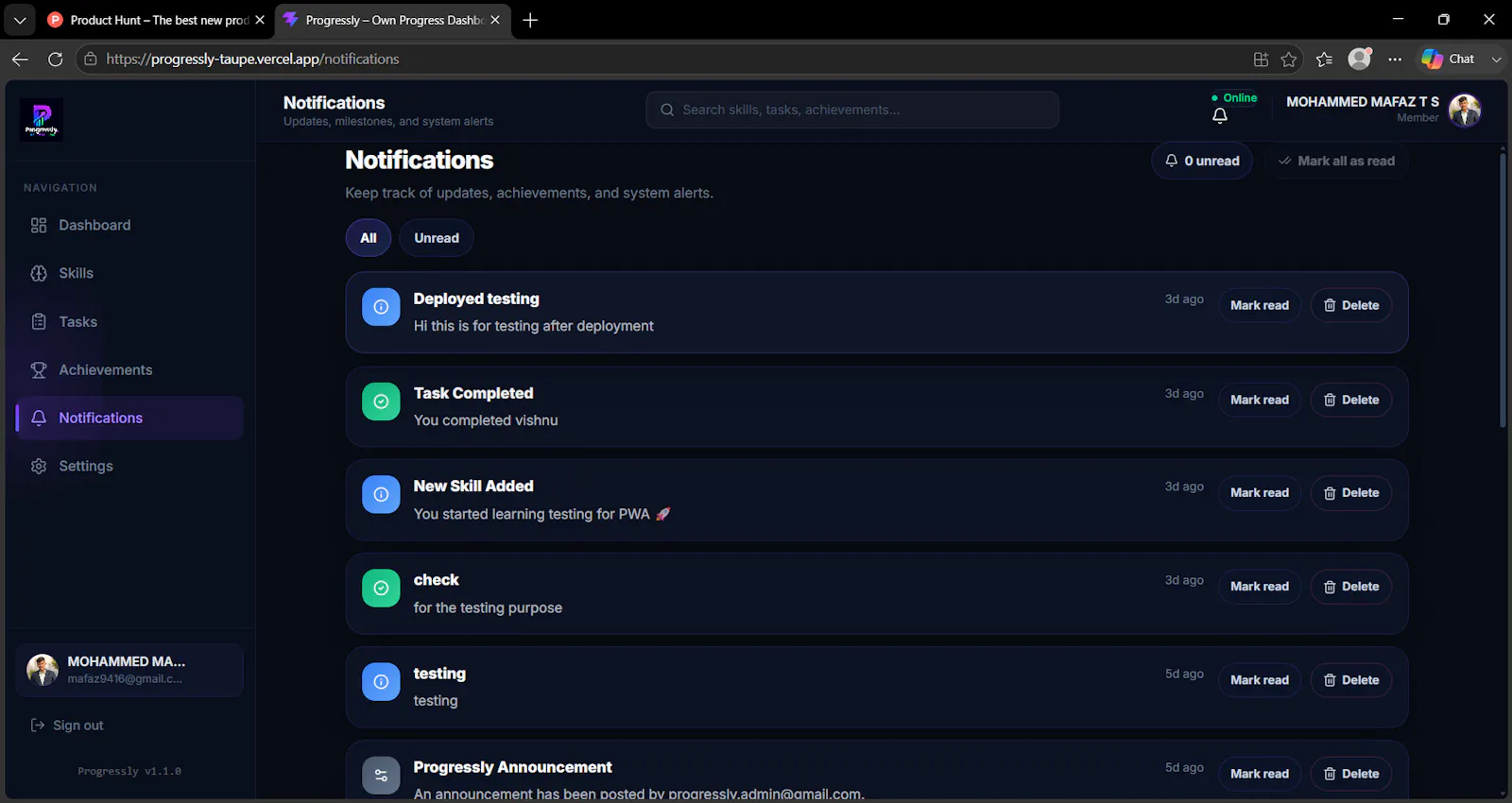Click the browser address bar URL
The width and height of the screenshot is (1512, 803).
point(252,59)
